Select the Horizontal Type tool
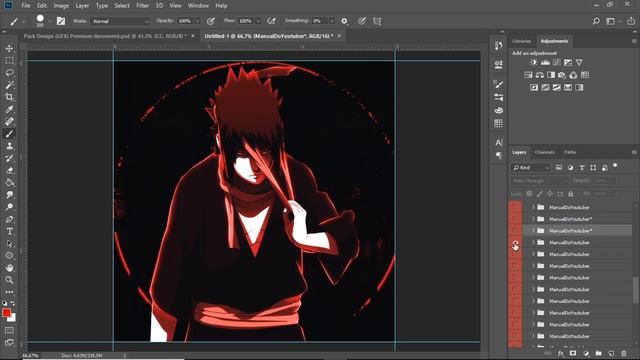Screen dimensions: 640x360 [x=9, y=231]
